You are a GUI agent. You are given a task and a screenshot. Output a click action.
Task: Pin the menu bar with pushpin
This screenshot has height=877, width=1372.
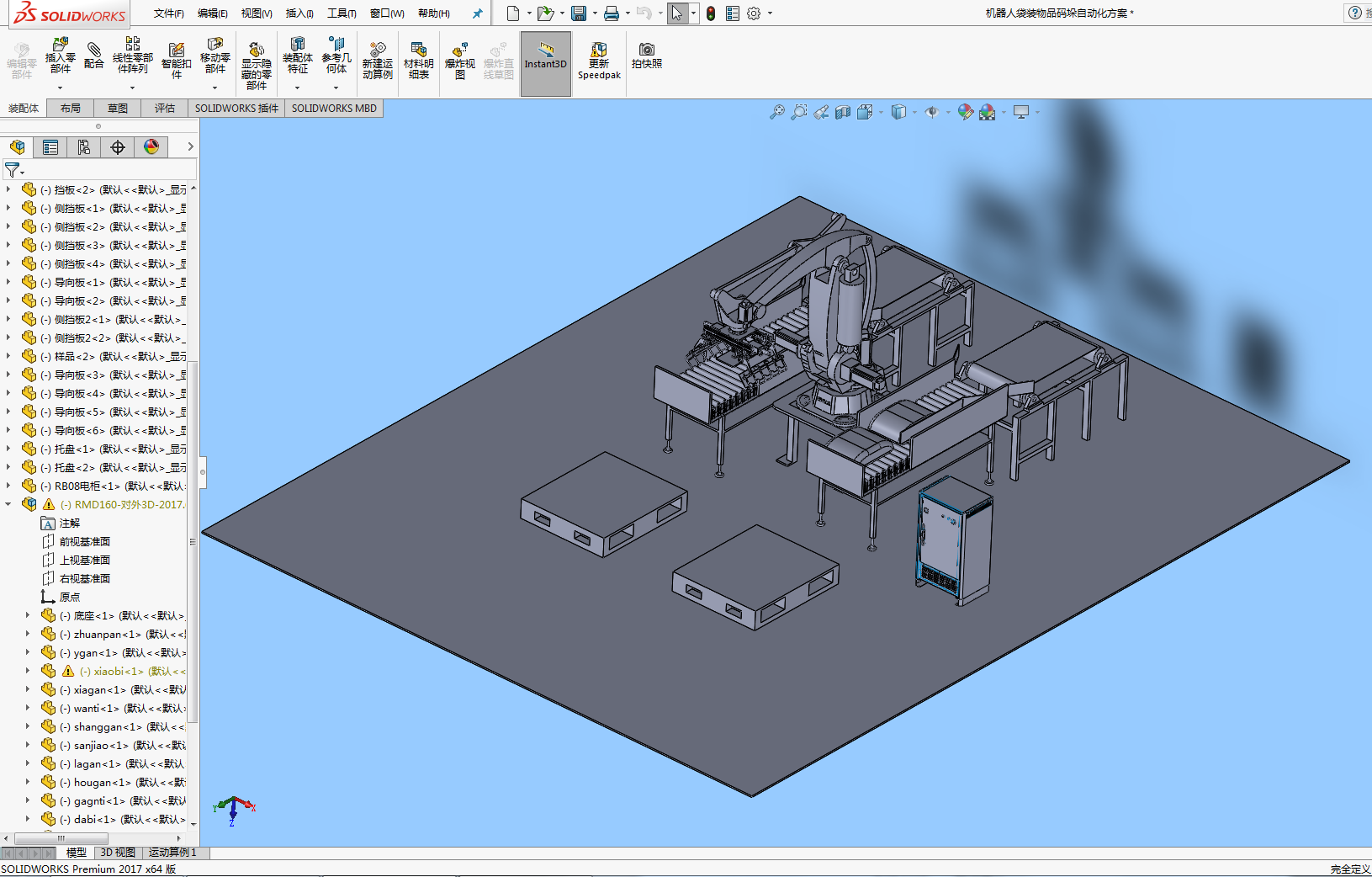tap(477, 13)
